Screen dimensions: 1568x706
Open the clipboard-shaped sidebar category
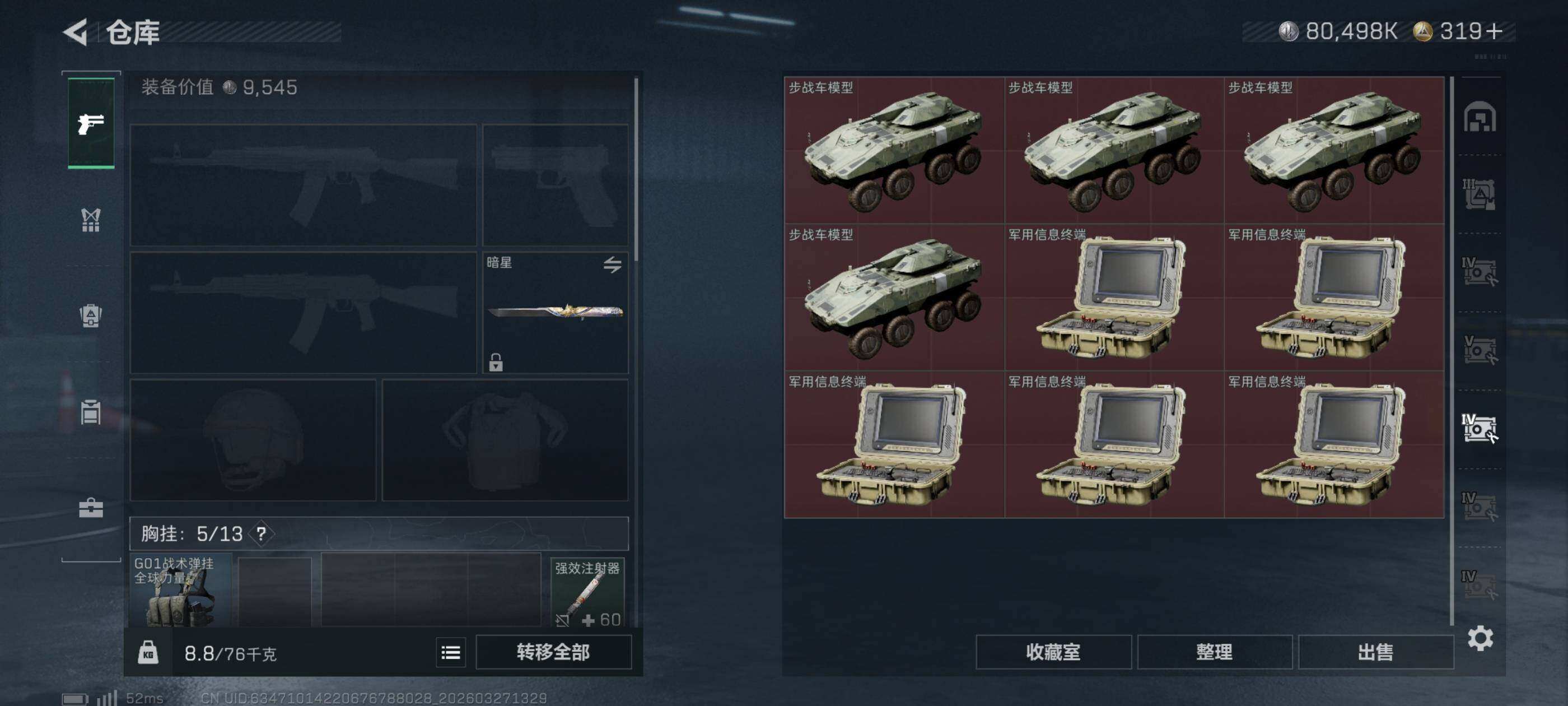pos(91,412)
